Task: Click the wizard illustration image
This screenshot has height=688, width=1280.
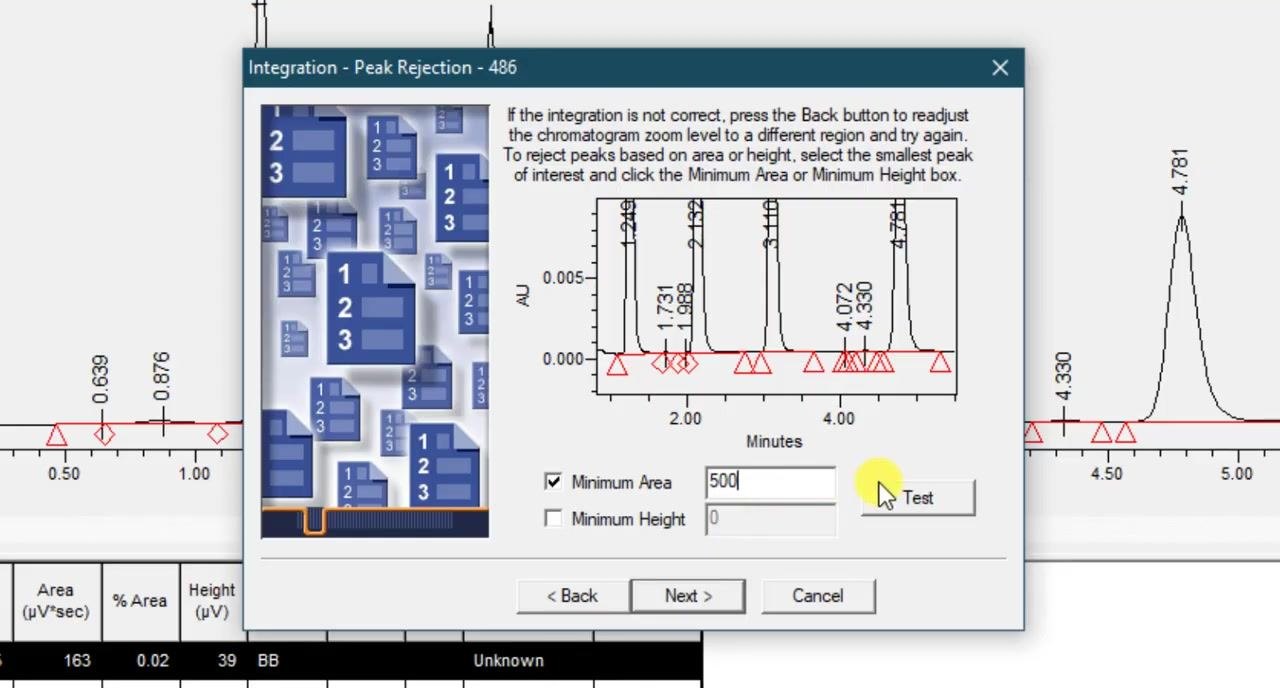Action: click(x=375, y=321)
